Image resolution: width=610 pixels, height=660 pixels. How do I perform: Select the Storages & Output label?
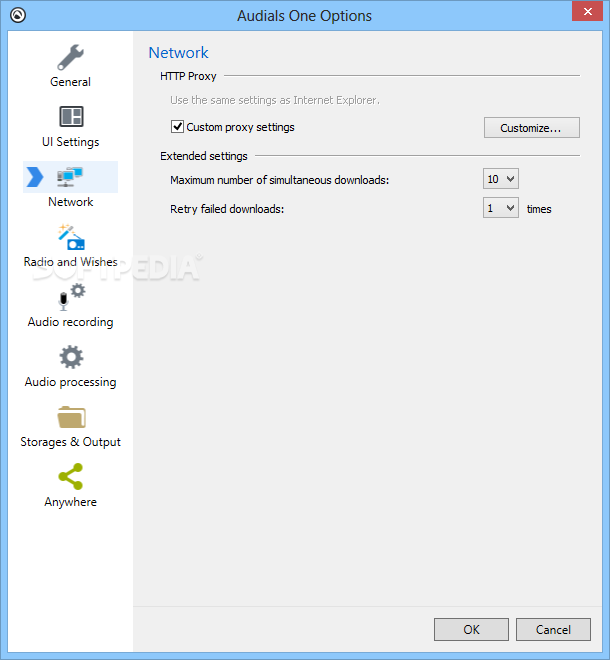(x=70, y=442)
